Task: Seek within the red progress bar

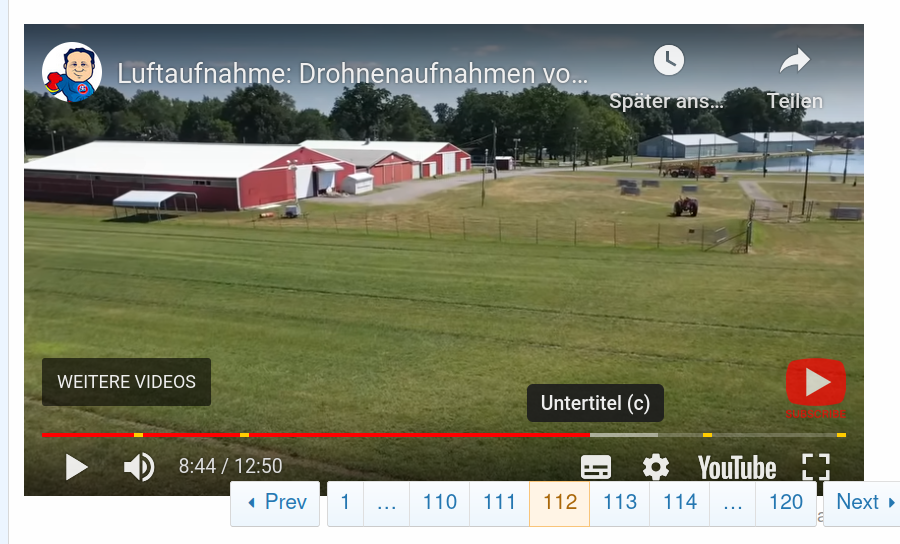Action: [316, 435]
